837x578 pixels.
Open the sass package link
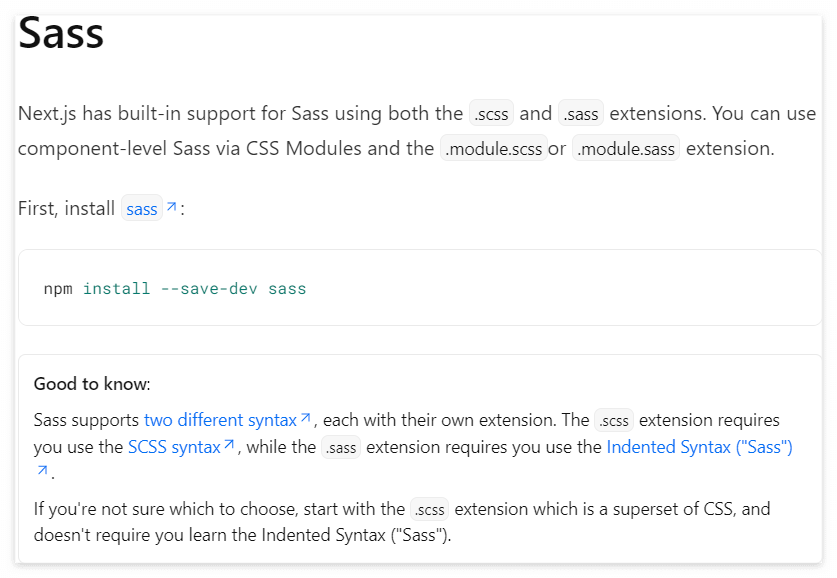pos(141,209)
